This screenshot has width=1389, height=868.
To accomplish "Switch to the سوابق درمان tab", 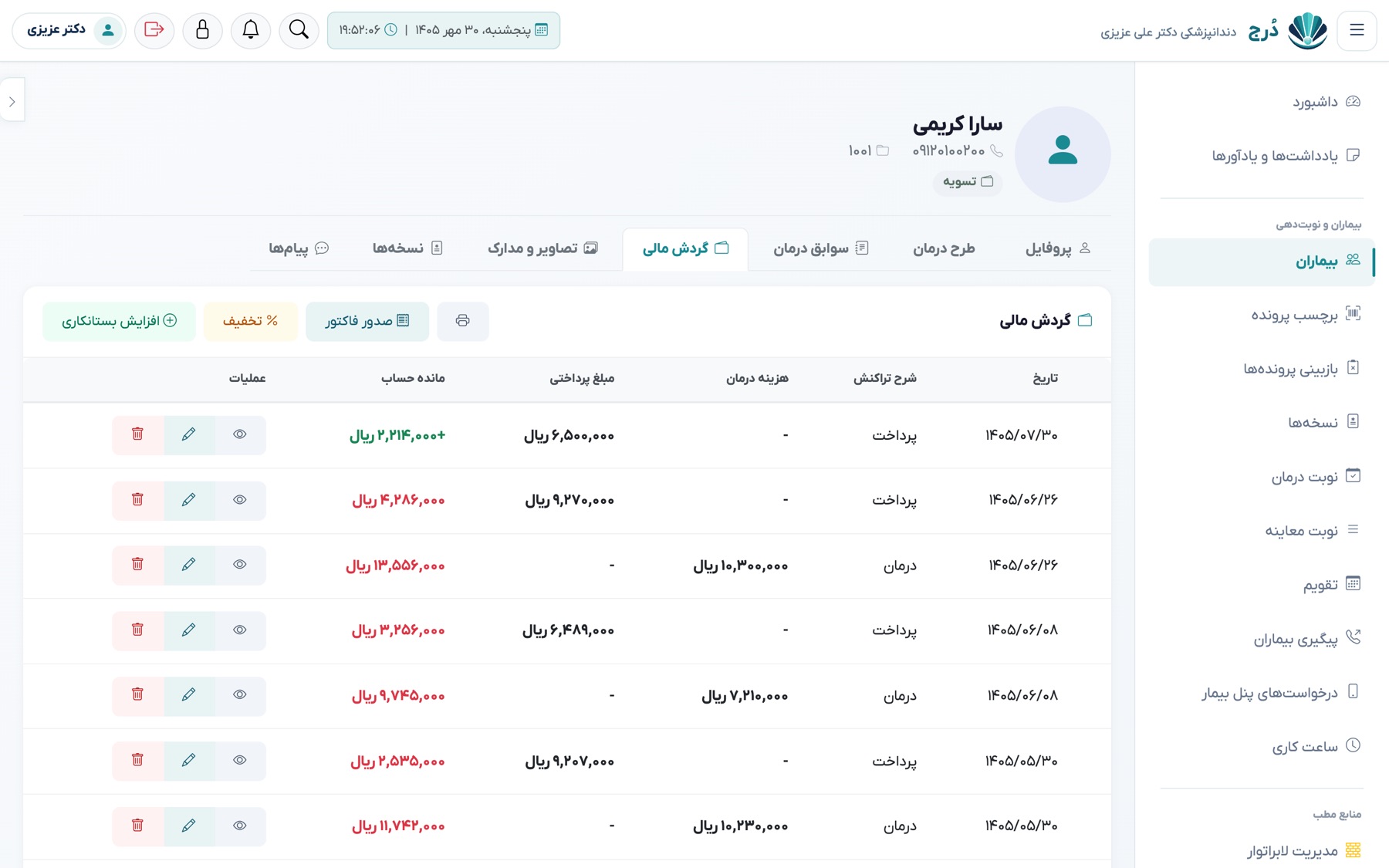I will click(820, 248).
